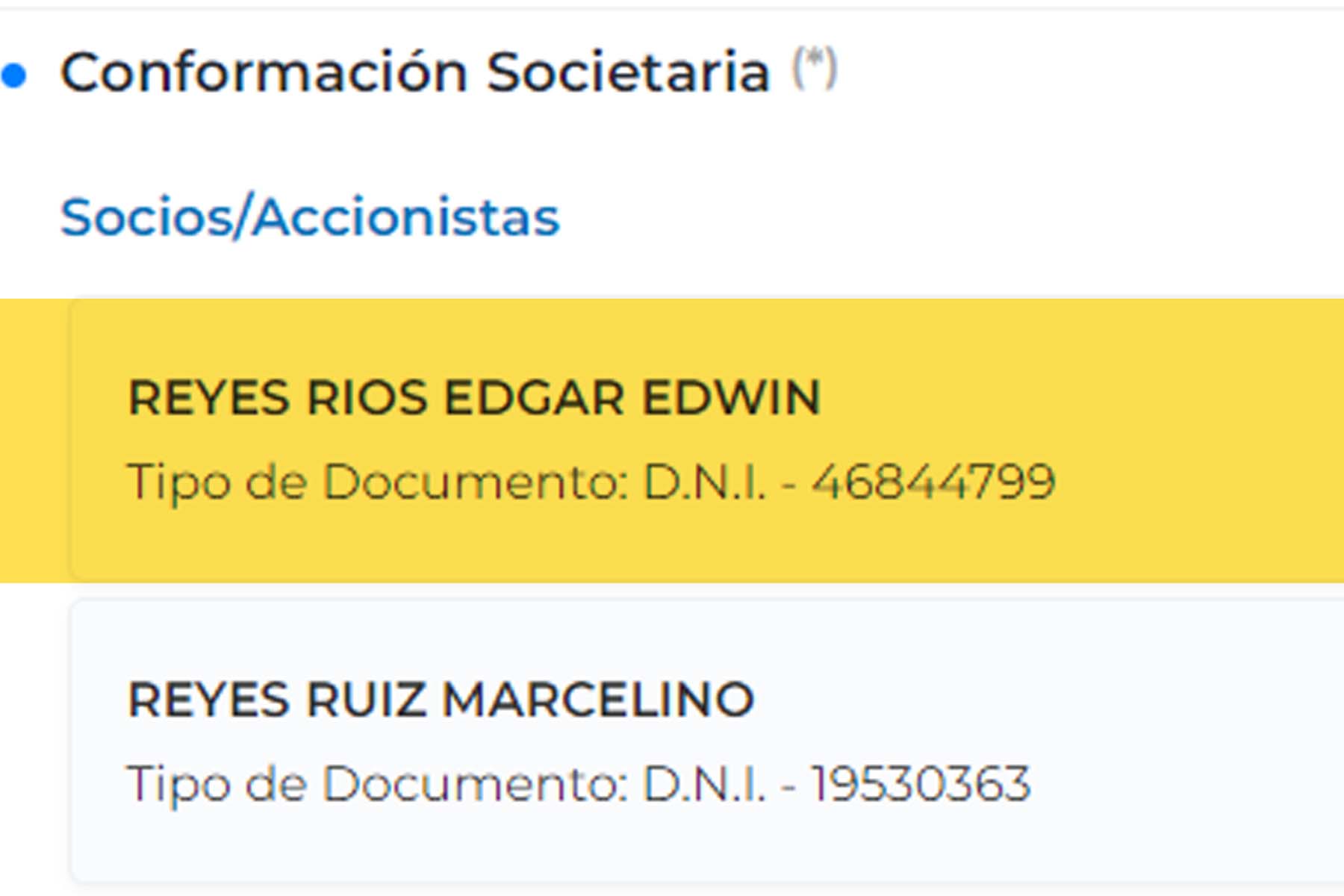Image resolution: width=1344 pixels, height=896 pixels.
Task: Click D.N.I. text beside 19530363
Action: pos(704,785)
